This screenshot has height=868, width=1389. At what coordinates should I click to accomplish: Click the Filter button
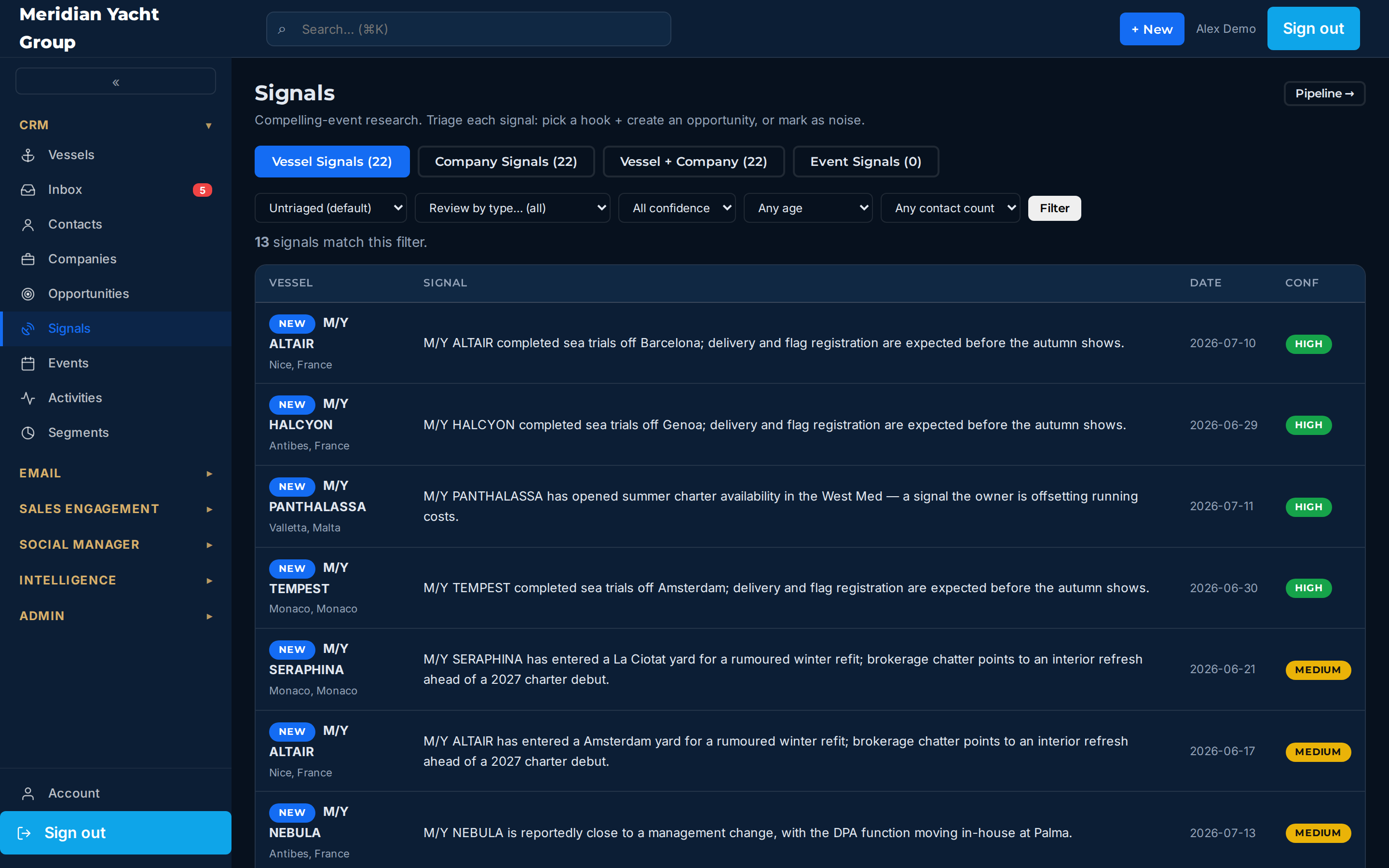tap(1054, 208)
